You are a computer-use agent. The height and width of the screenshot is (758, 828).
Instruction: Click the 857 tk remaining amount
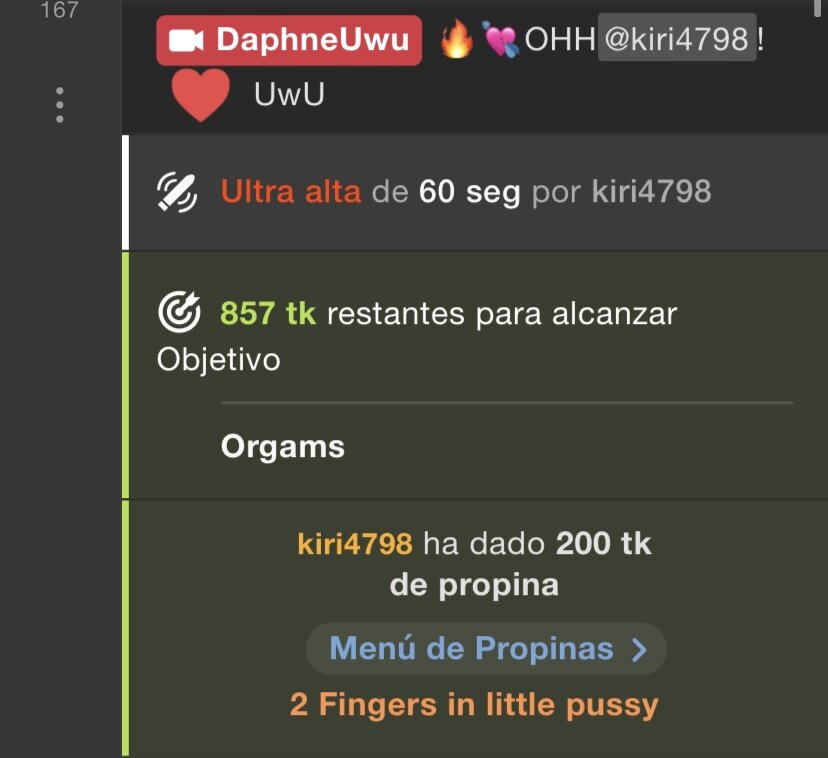coord(268,313)
